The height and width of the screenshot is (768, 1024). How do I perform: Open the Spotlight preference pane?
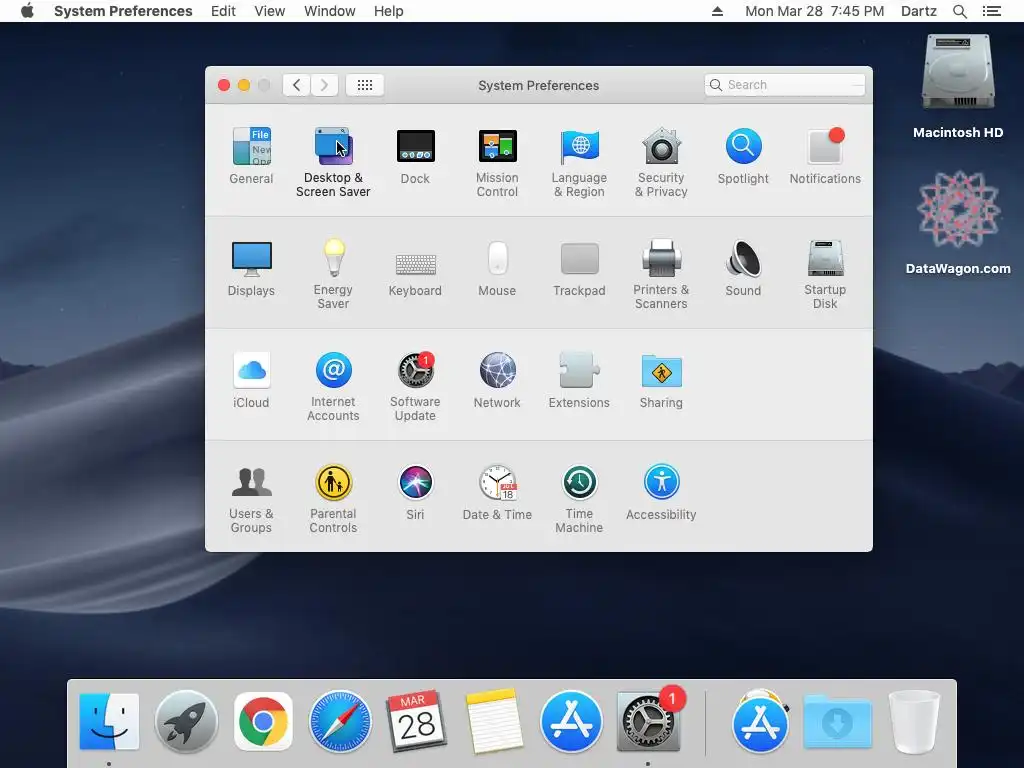click(743, 155)
